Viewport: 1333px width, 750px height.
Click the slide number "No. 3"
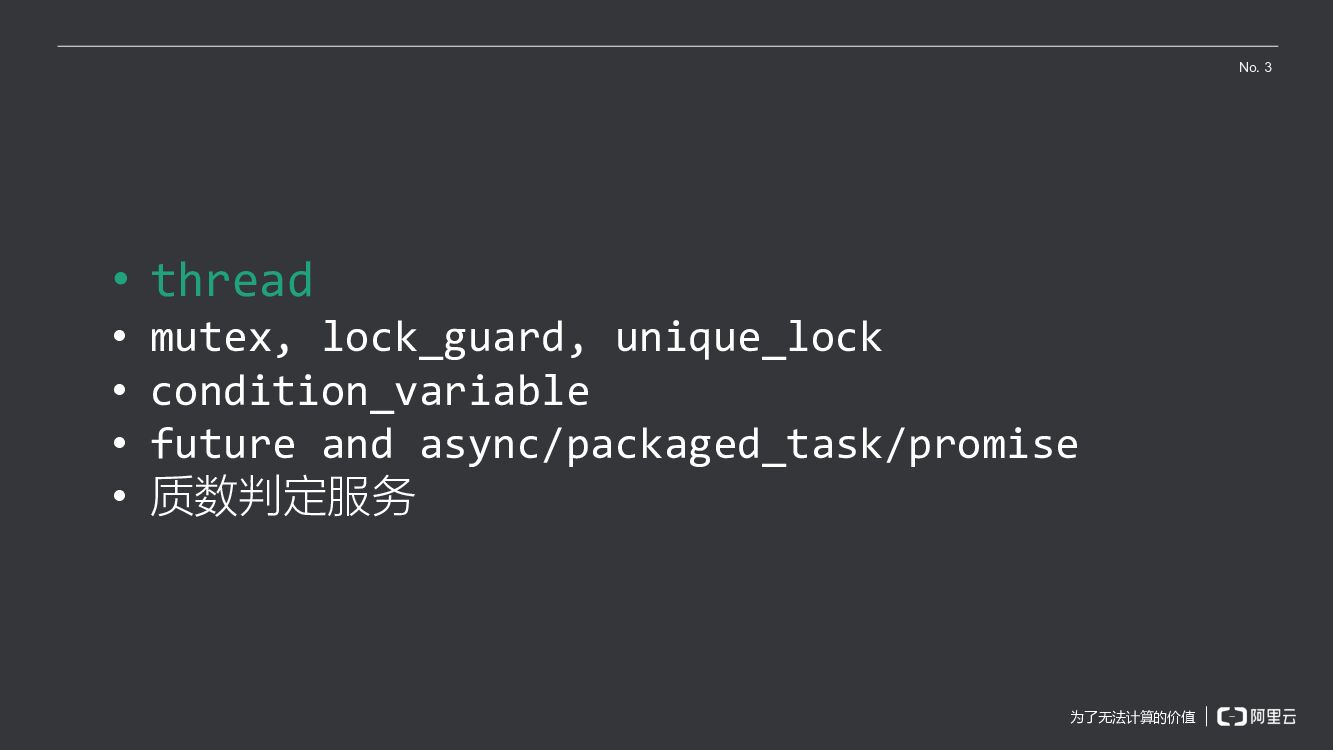pos(1255,67)
